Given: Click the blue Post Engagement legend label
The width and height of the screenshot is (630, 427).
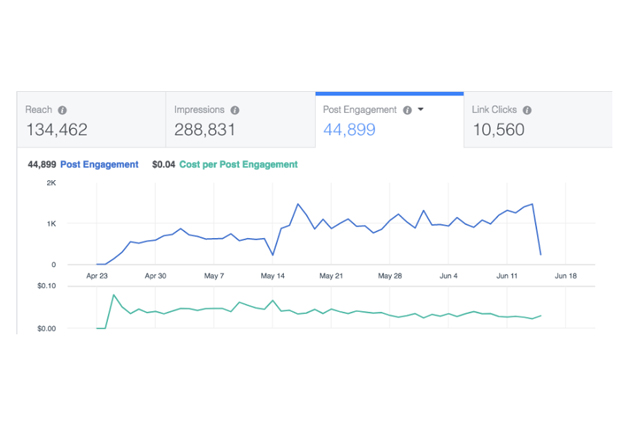Looking at the screenshot, I should coord(99,164).
